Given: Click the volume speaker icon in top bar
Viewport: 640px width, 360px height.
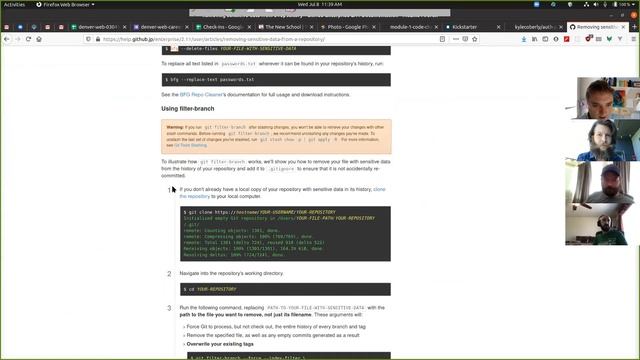Looking at the screenshot, I should [x=596, y=4].
